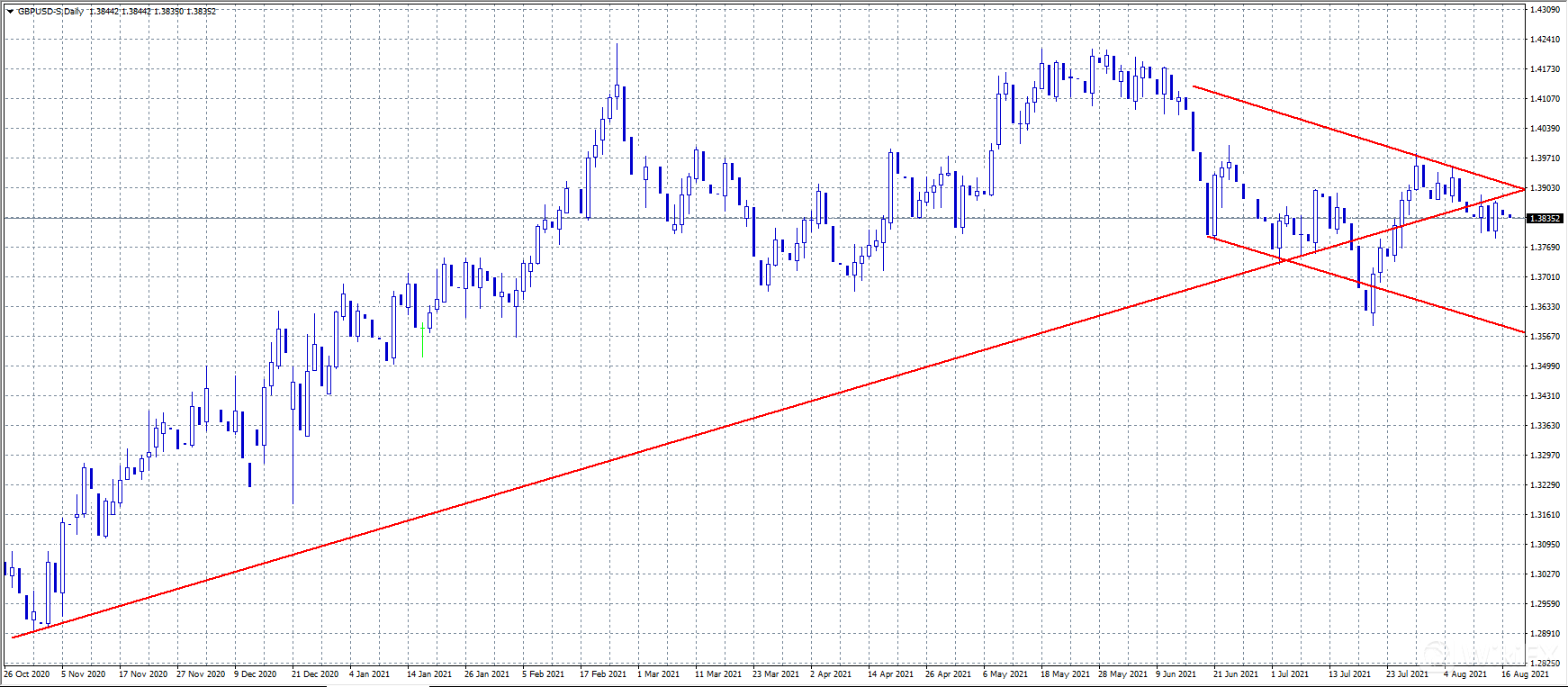Click the OHLC values next to chart title
This screenshot has width=1568, height=687.
153,12
